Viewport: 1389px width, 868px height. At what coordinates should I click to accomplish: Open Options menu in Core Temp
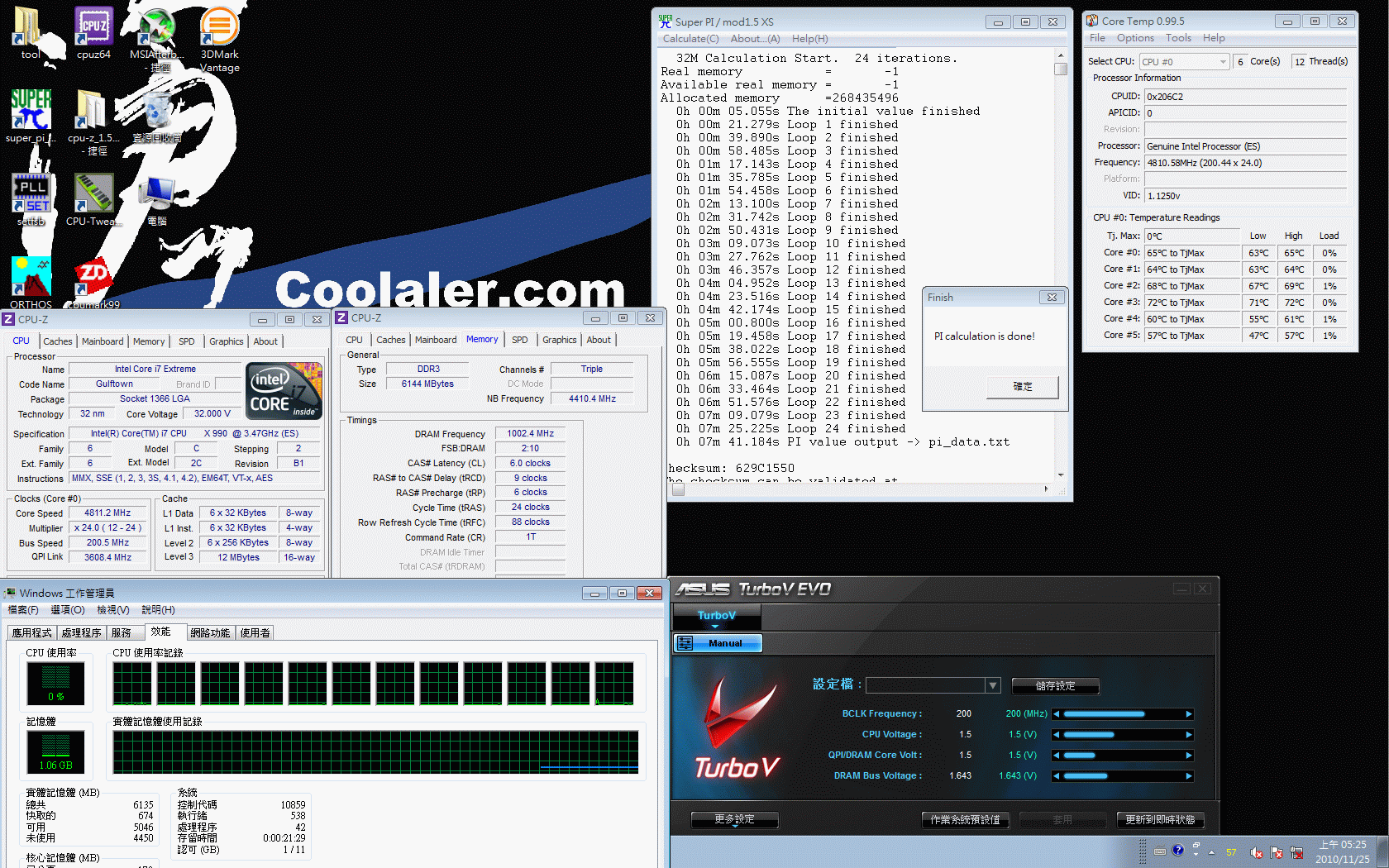tap(1135, 38)
